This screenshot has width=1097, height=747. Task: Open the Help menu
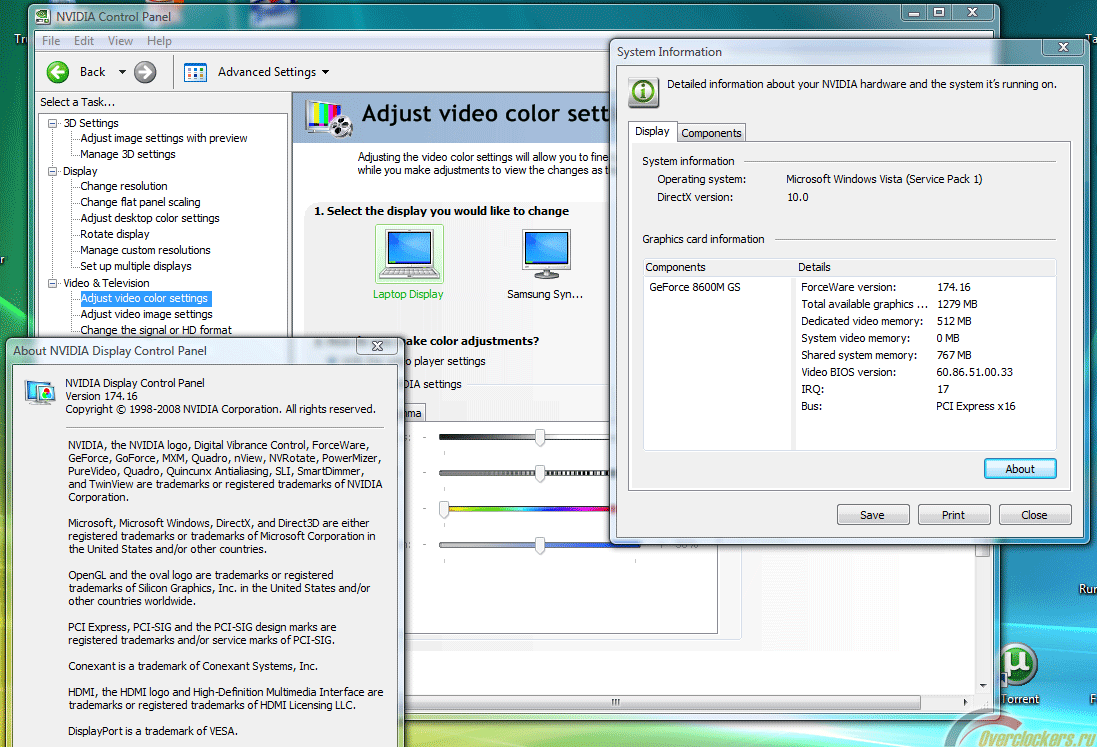tap(159, 41)
